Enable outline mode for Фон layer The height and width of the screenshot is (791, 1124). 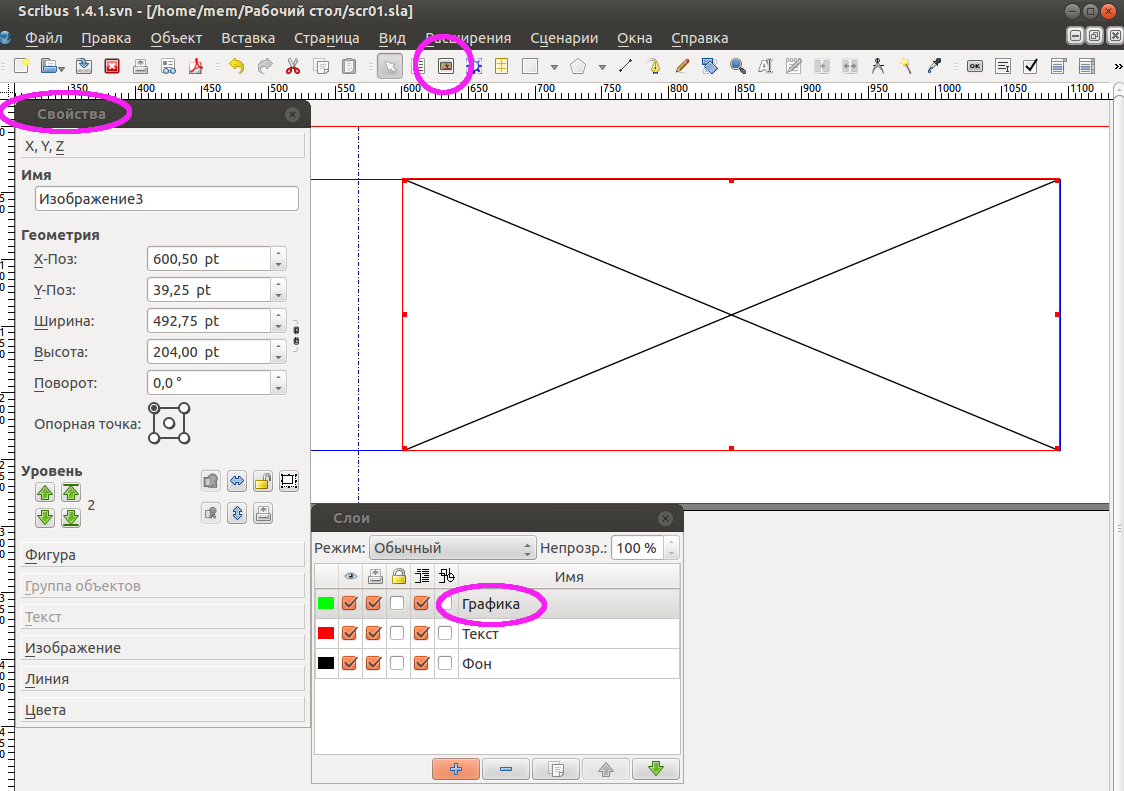pyautogui.click(x=445, y=663)
